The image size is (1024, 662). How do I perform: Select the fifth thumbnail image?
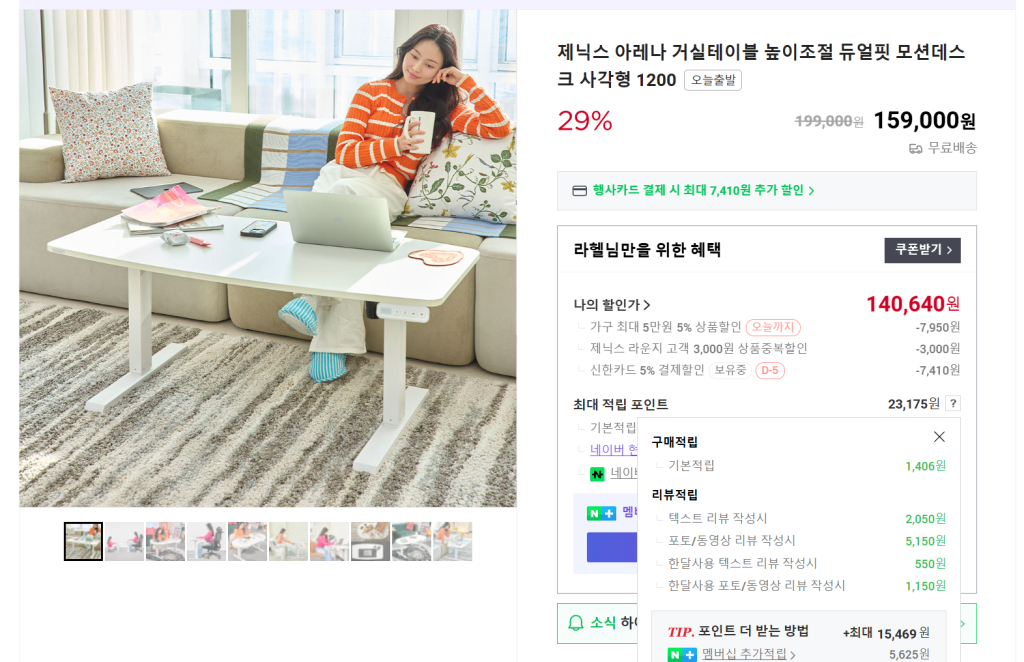[x=248, y=541]
